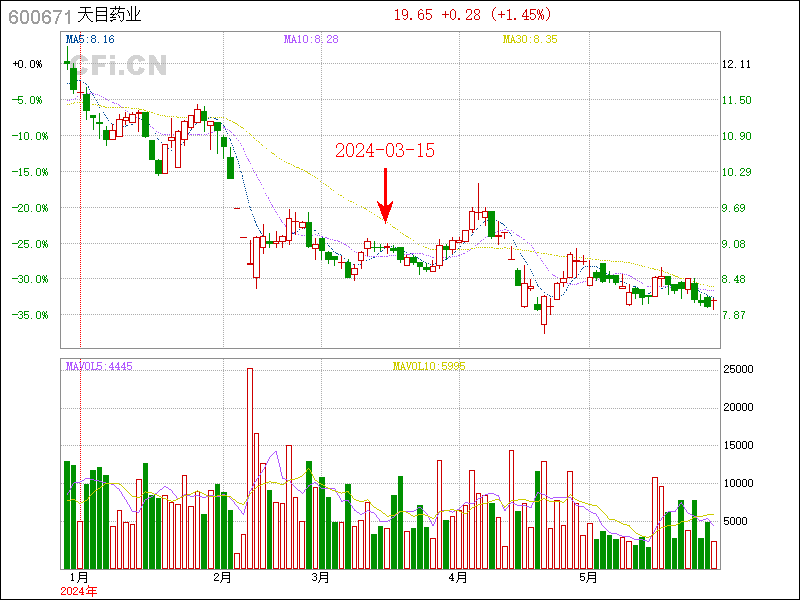Image resolution: width=800 pixels, height=600 pixels.
Task: Click the -20.0% percent axis label
Action: pyautogui.click(x=30, y=208)
